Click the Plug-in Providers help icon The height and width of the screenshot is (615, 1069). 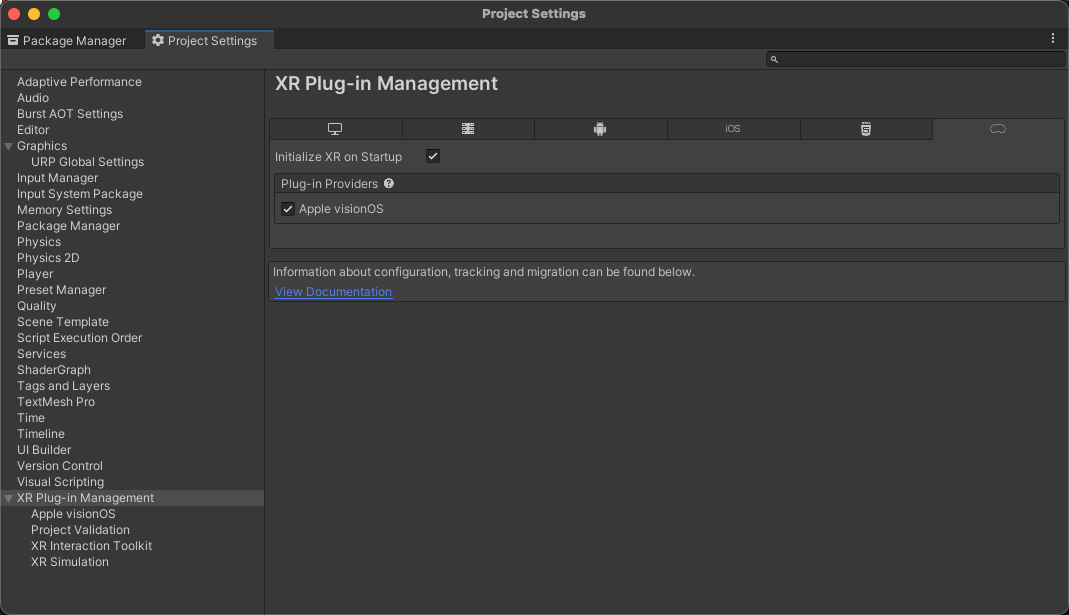(x=389, y=184)
